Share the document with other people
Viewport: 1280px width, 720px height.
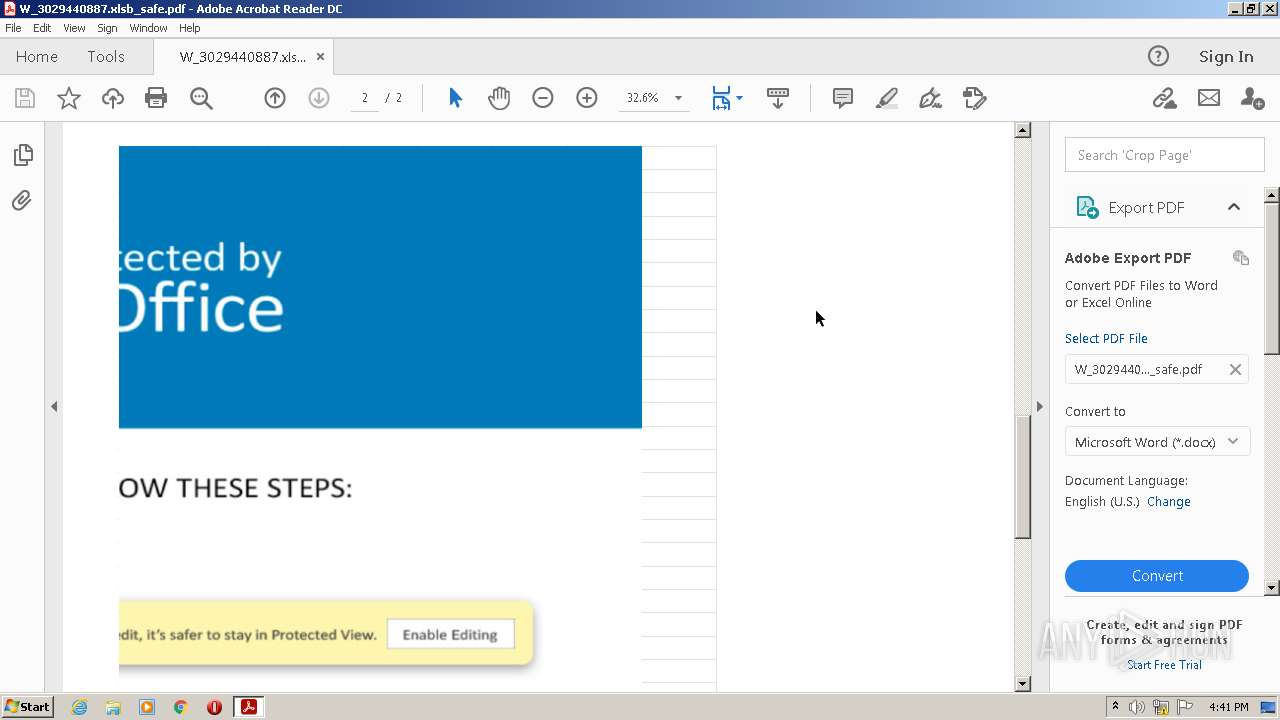click(1252, 98)
